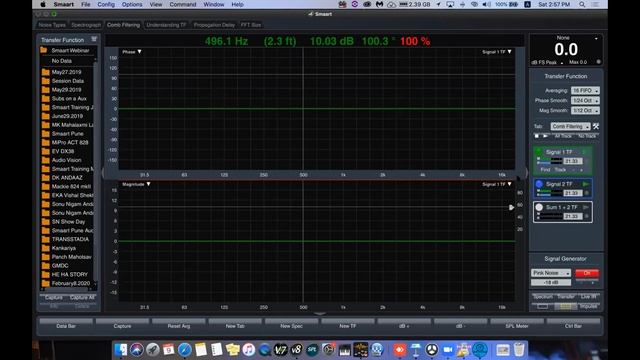Screen dimensions: 640x360
Task: Open the SPL app icon in the Dock
Action: [x=312, y=350]
